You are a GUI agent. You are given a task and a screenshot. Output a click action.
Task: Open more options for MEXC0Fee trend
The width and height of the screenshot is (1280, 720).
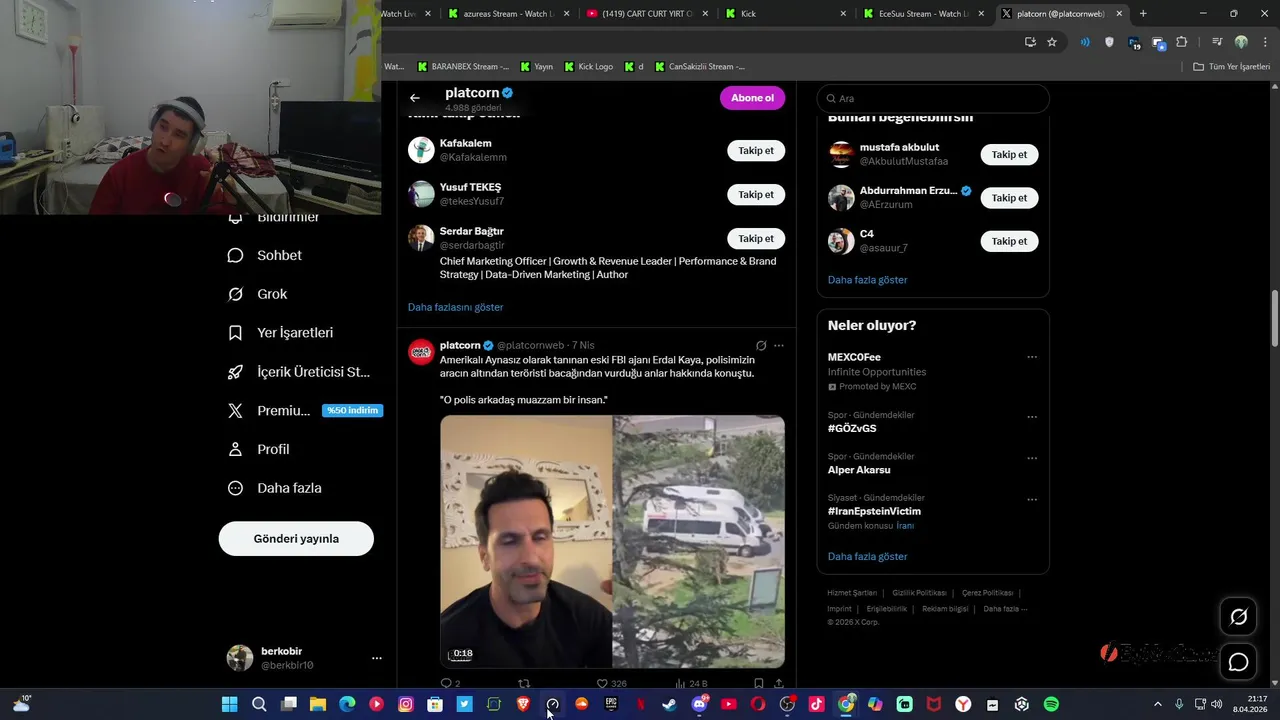click(1032, 357)
